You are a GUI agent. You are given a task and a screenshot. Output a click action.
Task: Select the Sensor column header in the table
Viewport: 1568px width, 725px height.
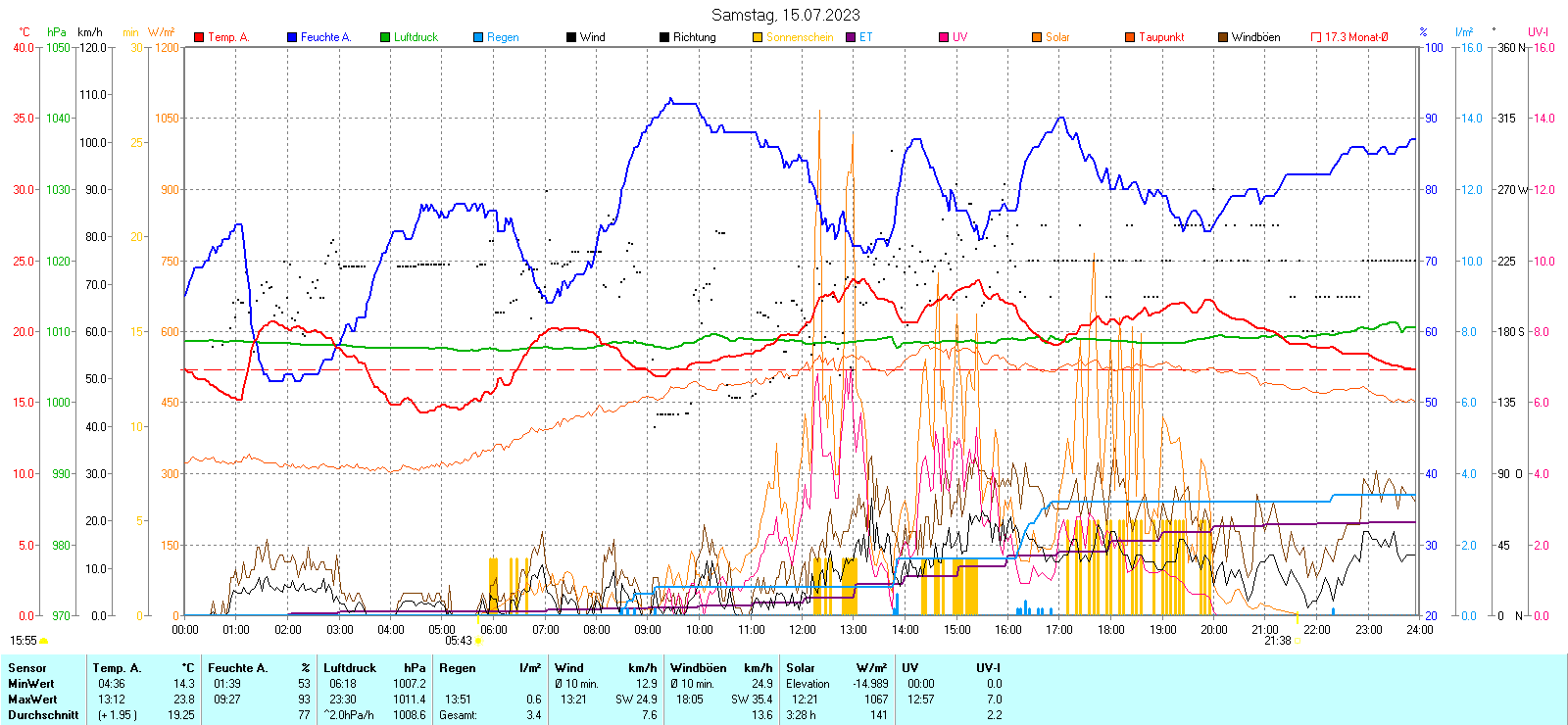(x=27, y=668)
